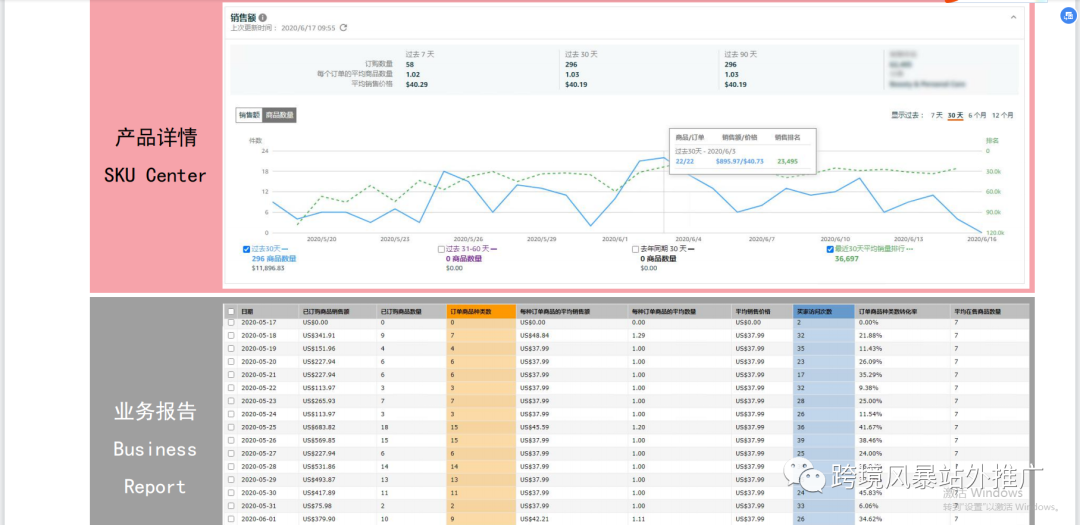The image size is (1080, 525).
Task: Click the average quantity value 1.29
Action: [x=638, y=335]
